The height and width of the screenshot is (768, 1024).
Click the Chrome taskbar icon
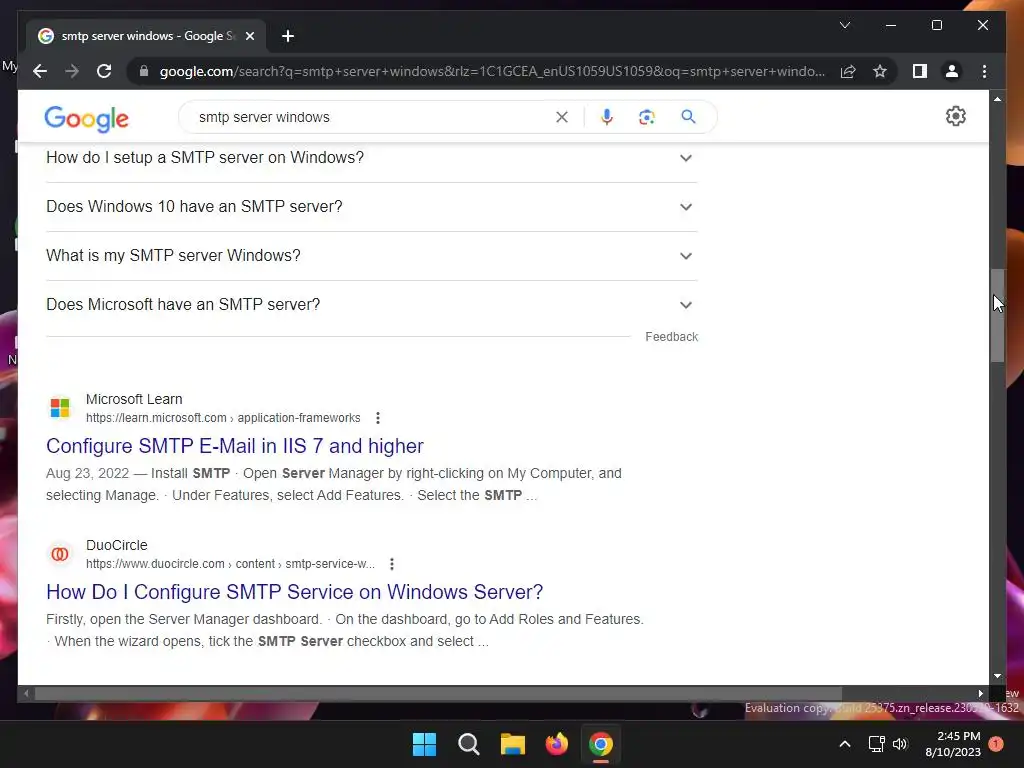(x=601, y=744)
